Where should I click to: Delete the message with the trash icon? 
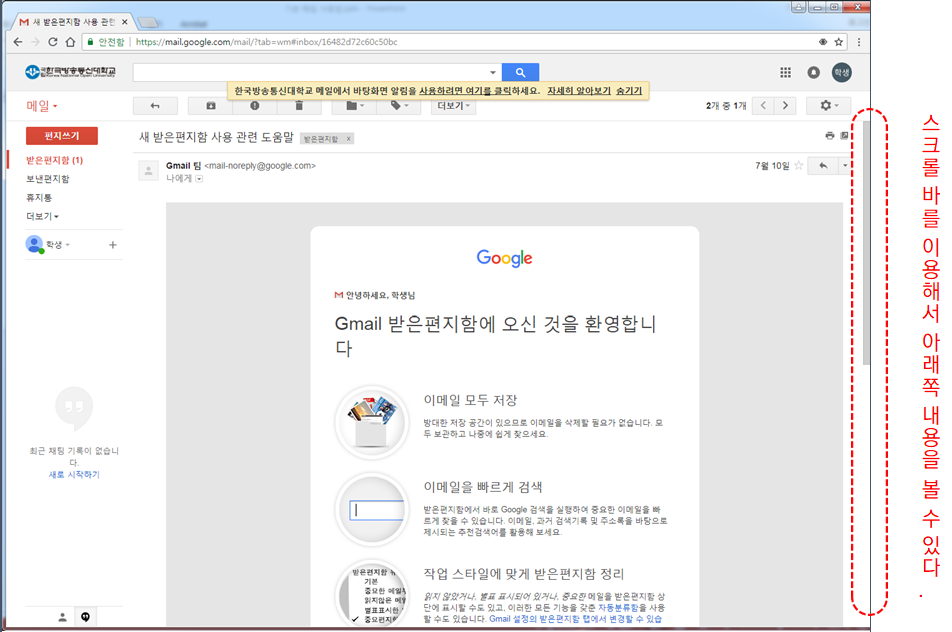coord(299,106)
